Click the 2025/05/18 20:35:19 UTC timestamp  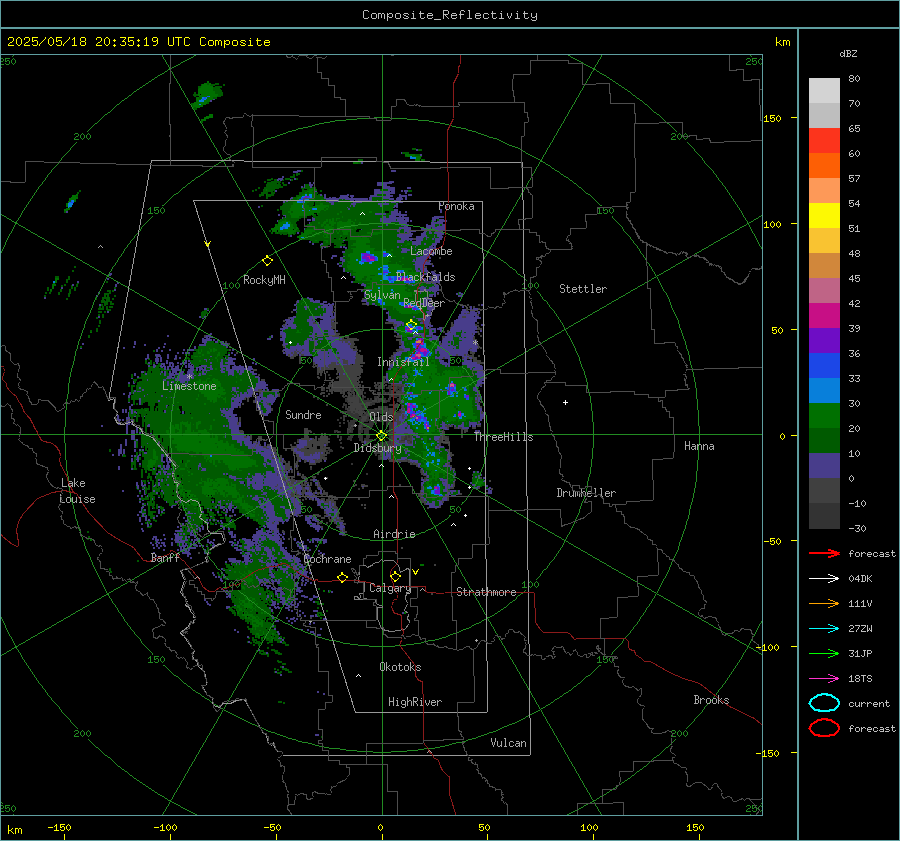pyautogui.click(x=99, y=41)
